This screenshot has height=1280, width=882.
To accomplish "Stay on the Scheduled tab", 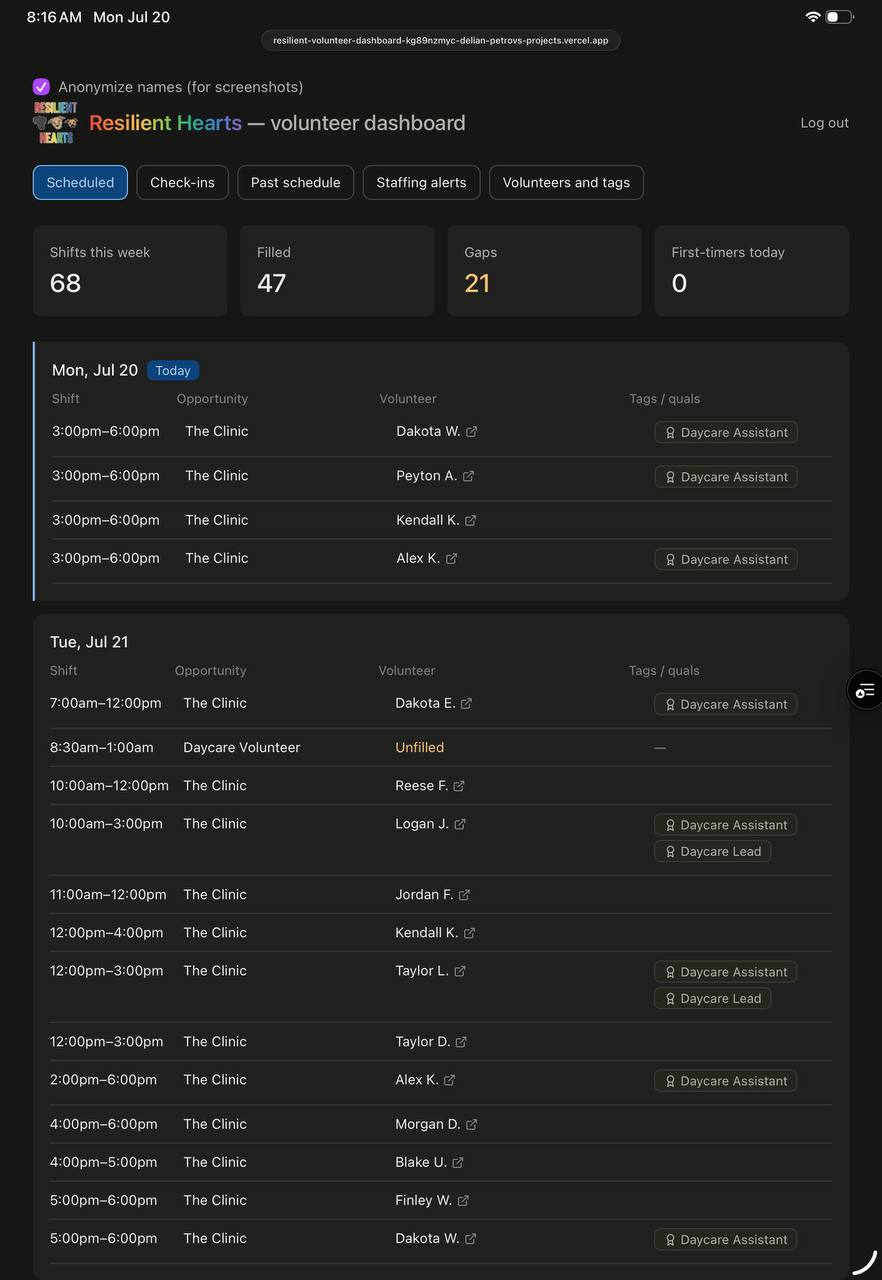I will click(x=80, y=182).
